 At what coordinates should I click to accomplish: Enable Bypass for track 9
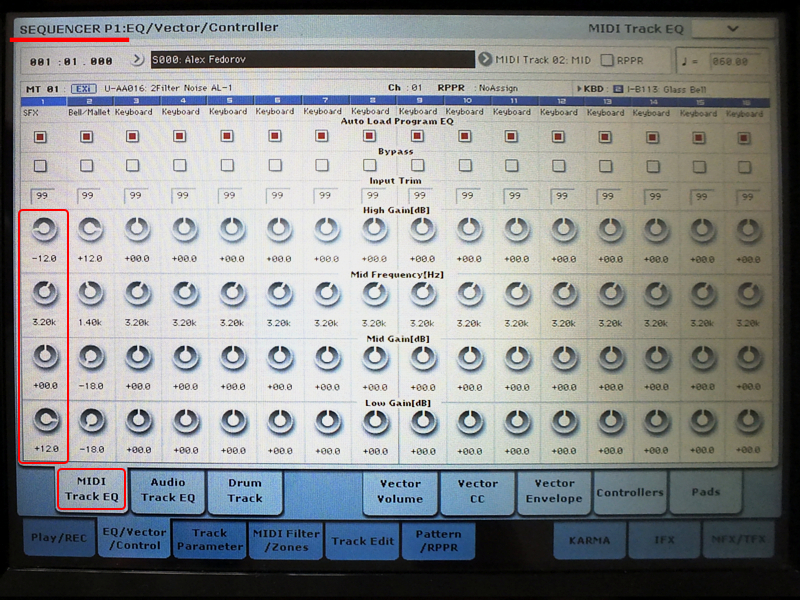pyautogui.click(x=417, y=165)
